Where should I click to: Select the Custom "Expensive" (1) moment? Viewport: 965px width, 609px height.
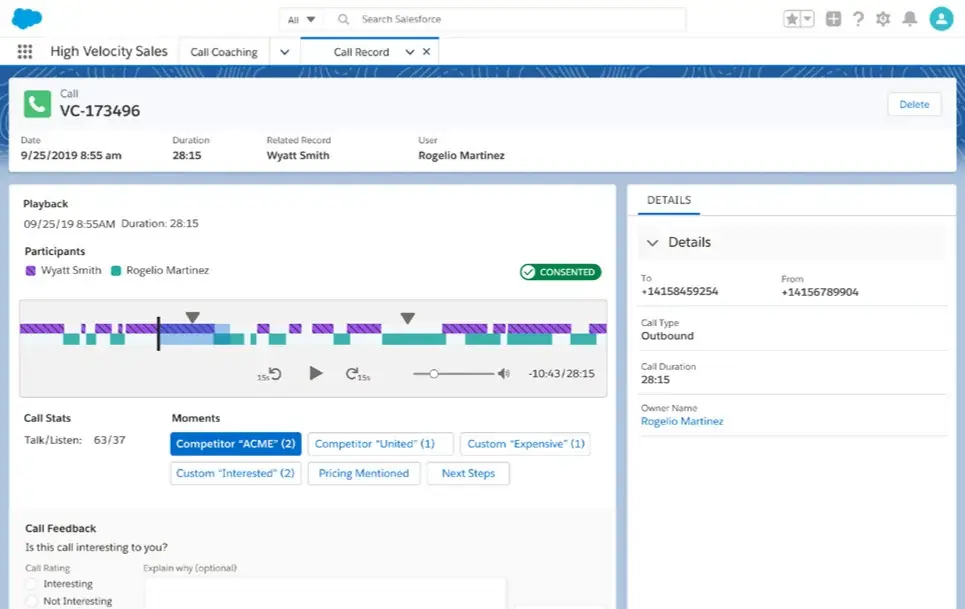[x=526, y=444]
